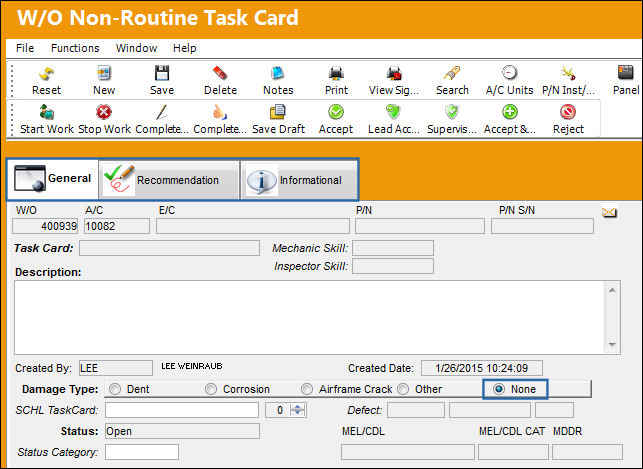
Task: Click the P/N Inst/... icon
Action: (568, 73)
